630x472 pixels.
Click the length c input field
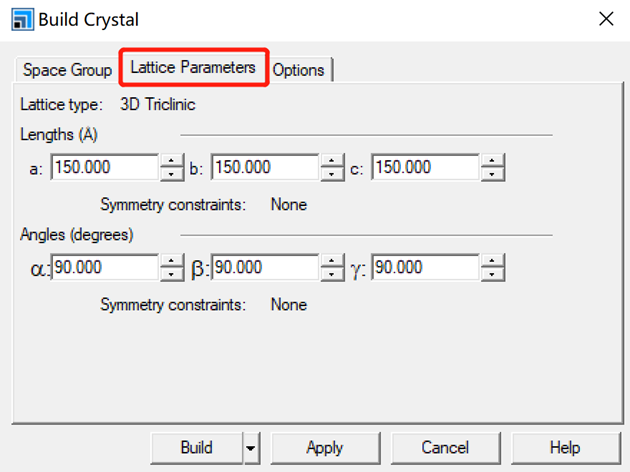(x=424, y=167)
